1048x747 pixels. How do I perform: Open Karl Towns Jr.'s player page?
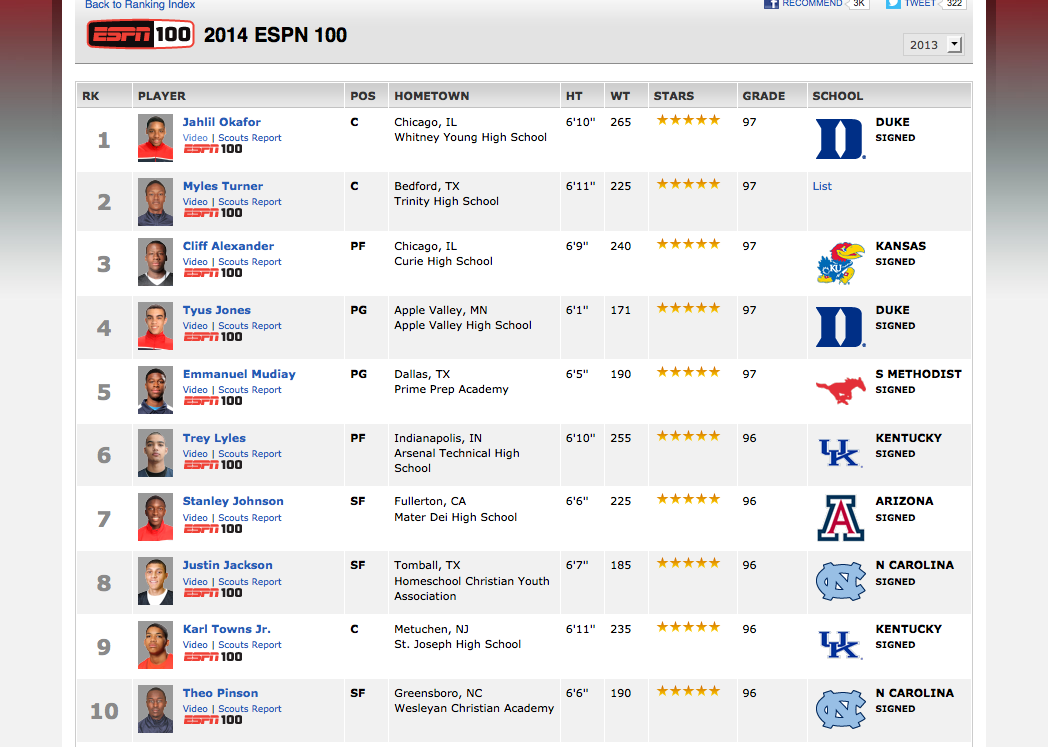[226, 629]
